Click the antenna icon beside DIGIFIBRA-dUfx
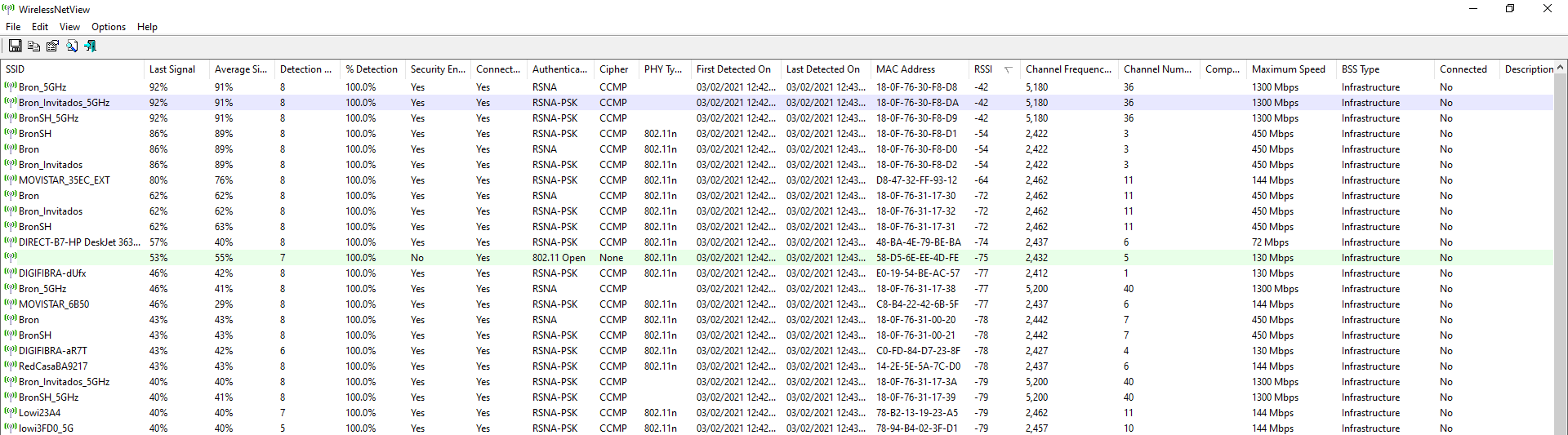The width and height of the screenshot is (1568, 435). pos(11,273)
